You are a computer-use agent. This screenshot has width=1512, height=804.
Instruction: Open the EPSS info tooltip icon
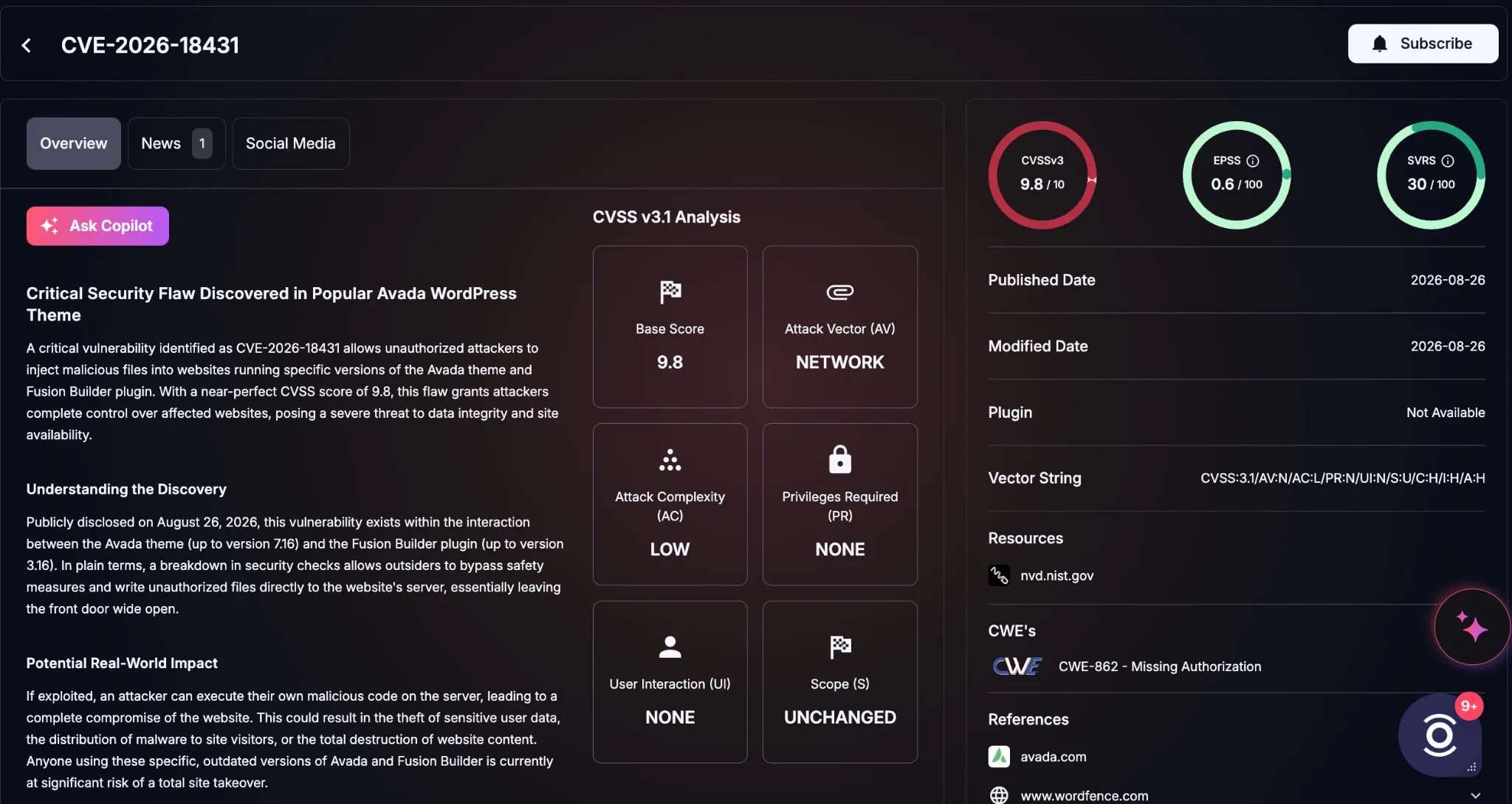(1253, 161)
